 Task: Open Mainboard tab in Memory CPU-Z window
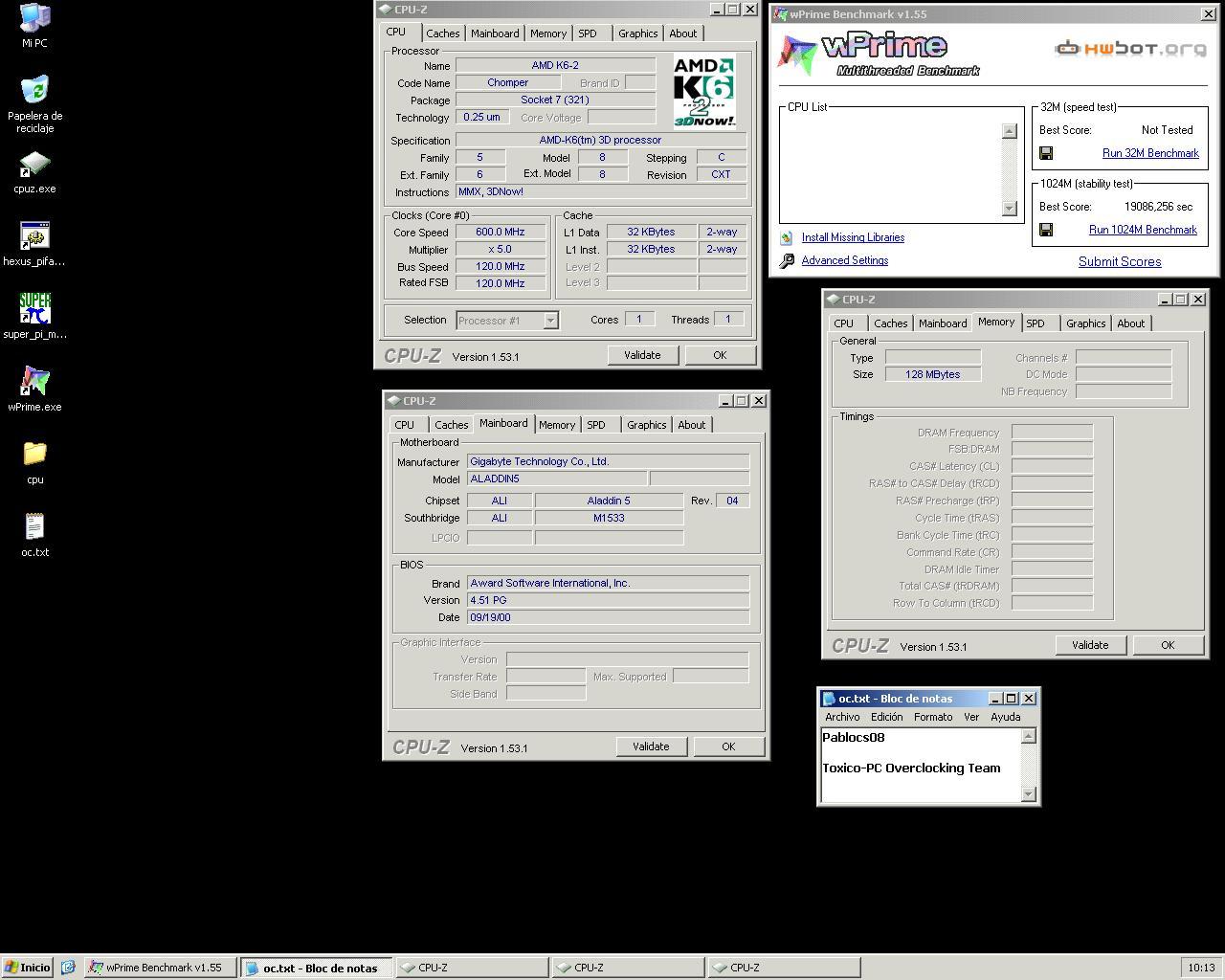pos(943,323)
